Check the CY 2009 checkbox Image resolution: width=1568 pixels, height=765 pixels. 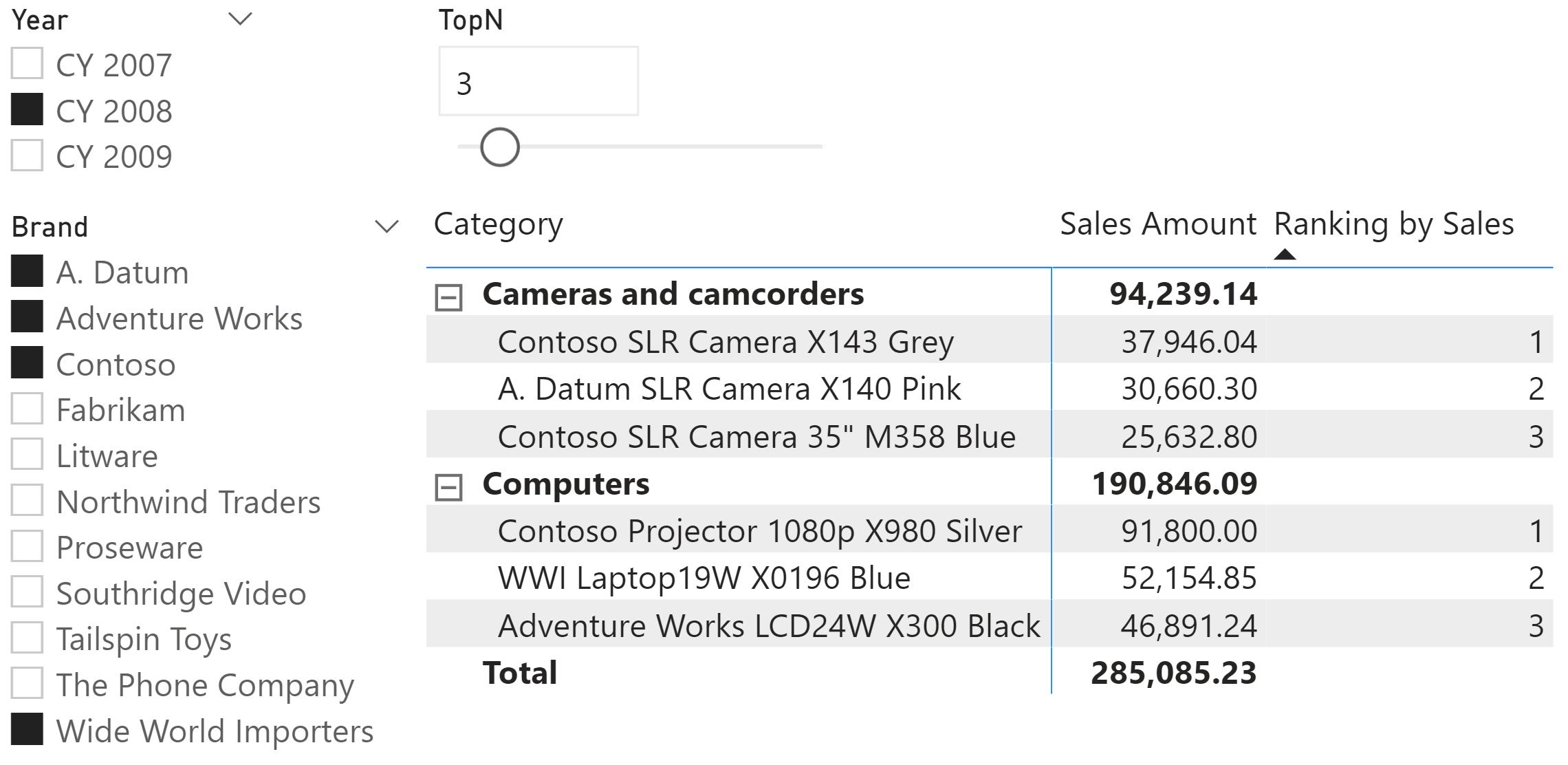[x=28, y=155]
